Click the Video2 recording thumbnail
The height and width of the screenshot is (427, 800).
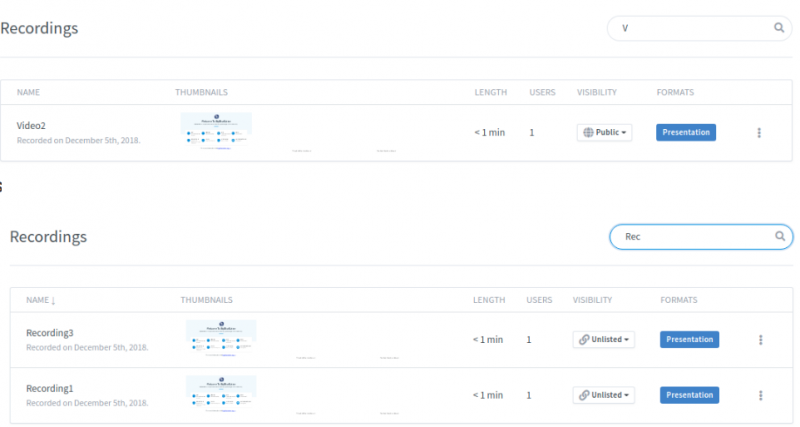tap(216, 129)
